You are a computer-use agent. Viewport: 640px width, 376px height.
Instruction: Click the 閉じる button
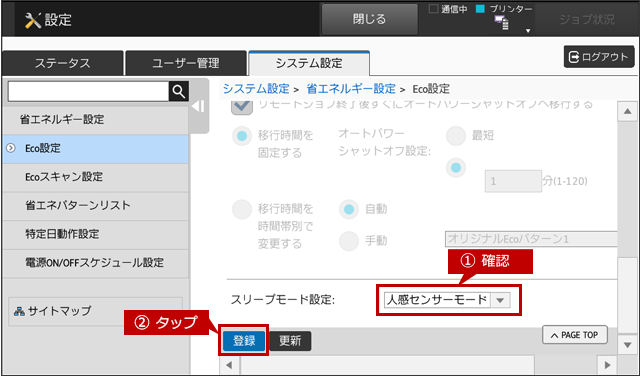point(369,19)
